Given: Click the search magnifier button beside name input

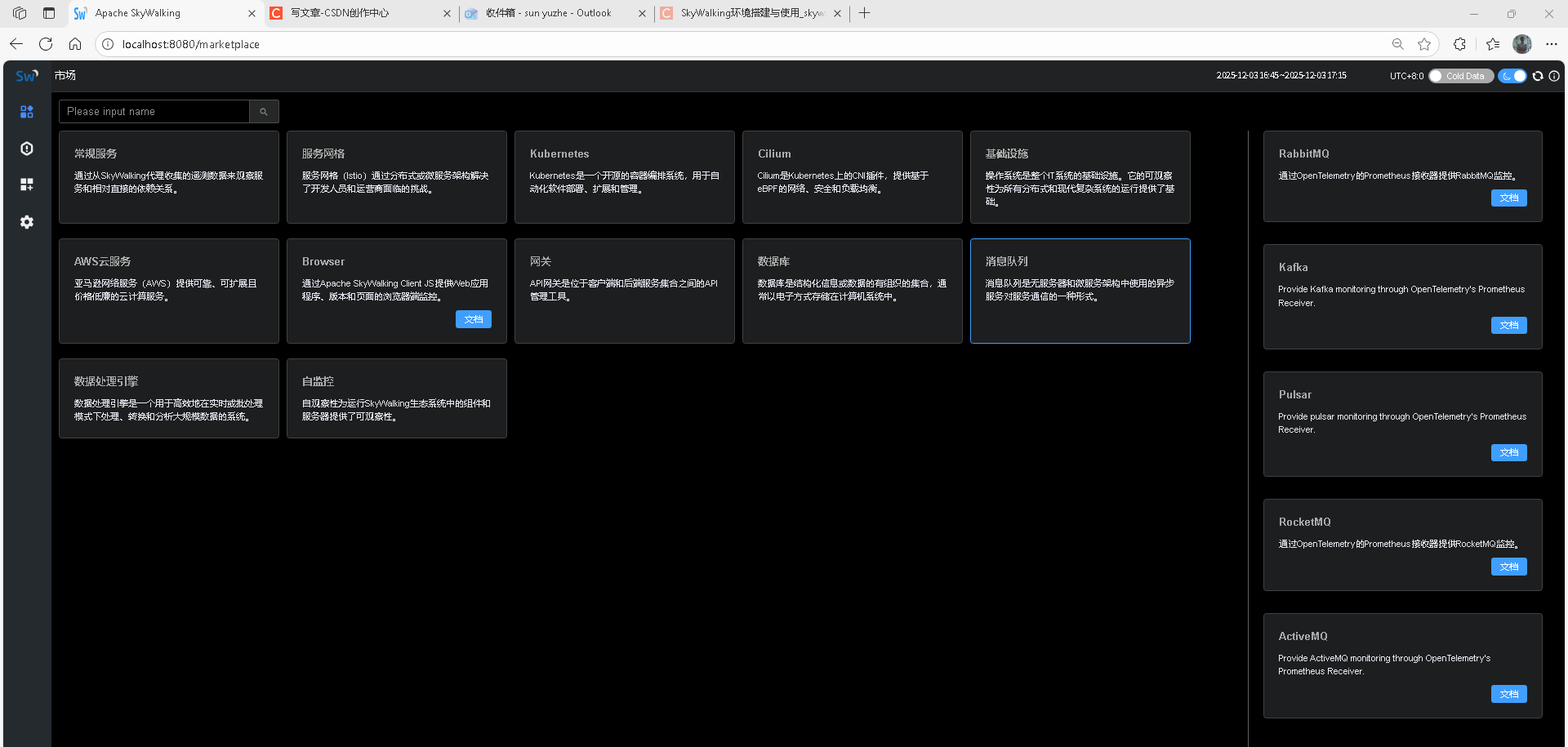Looking at the screenshot, I should click(264, 112).
